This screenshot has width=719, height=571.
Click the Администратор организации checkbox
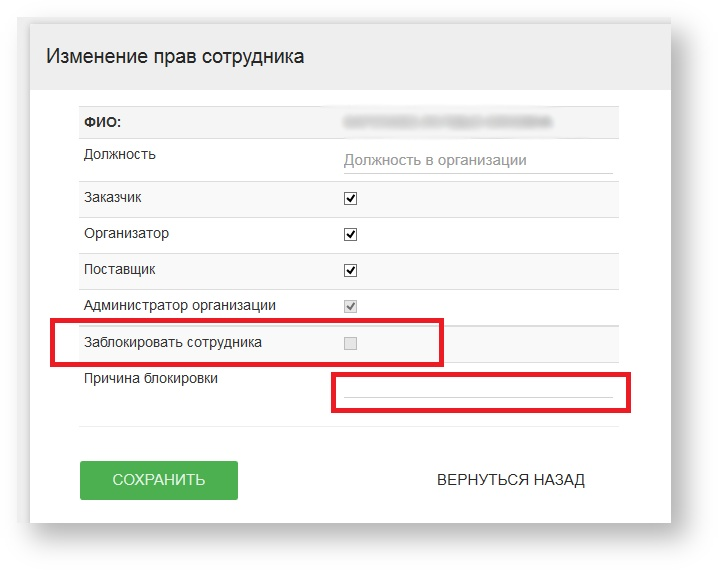tap(350, 306)
